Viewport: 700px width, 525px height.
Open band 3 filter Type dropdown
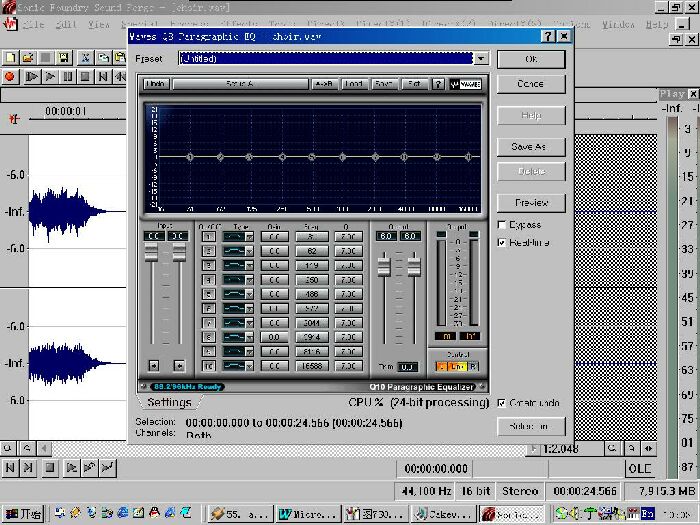click(250, 265)
